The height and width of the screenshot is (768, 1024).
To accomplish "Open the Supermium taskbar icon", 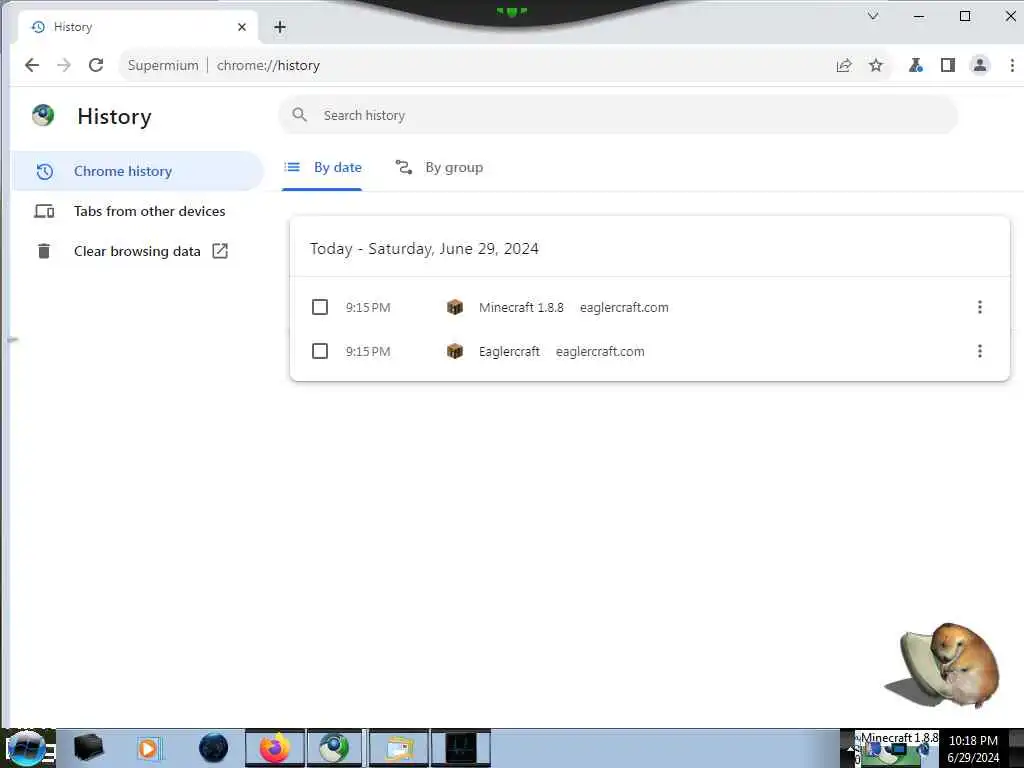I will 334,748.
